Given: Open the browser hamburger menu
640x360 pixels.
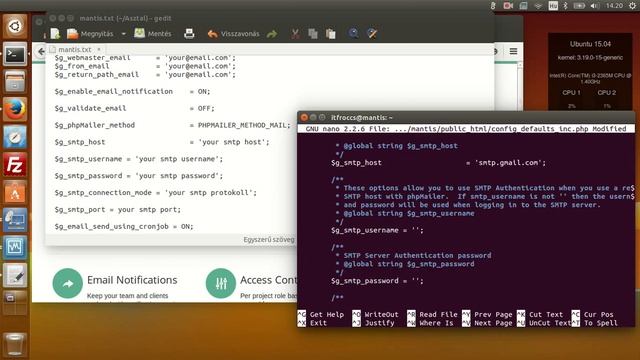Looking at the screenshot, I should coord(513,51).
